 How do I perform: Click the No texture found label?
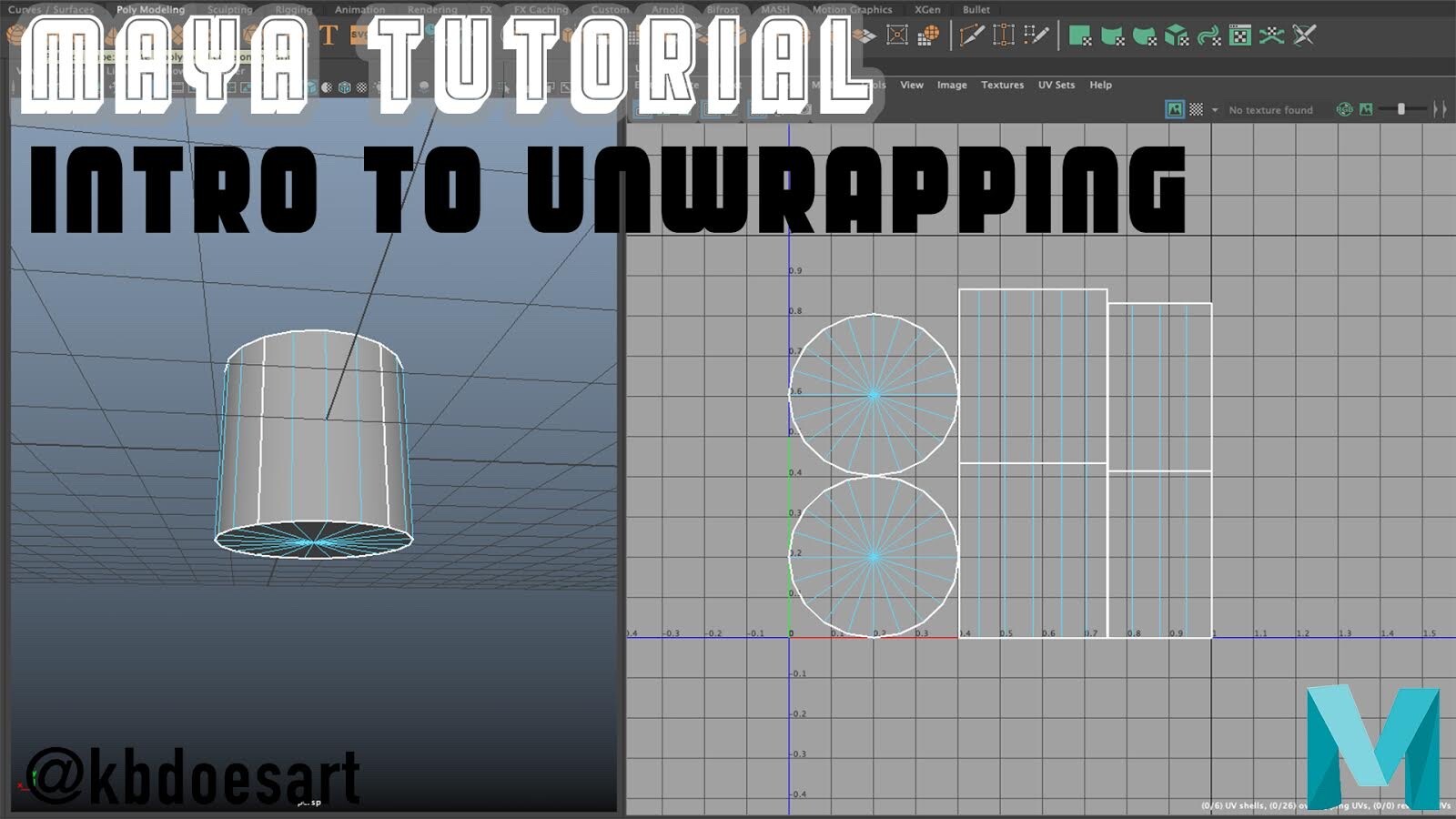coord(1270,109)
